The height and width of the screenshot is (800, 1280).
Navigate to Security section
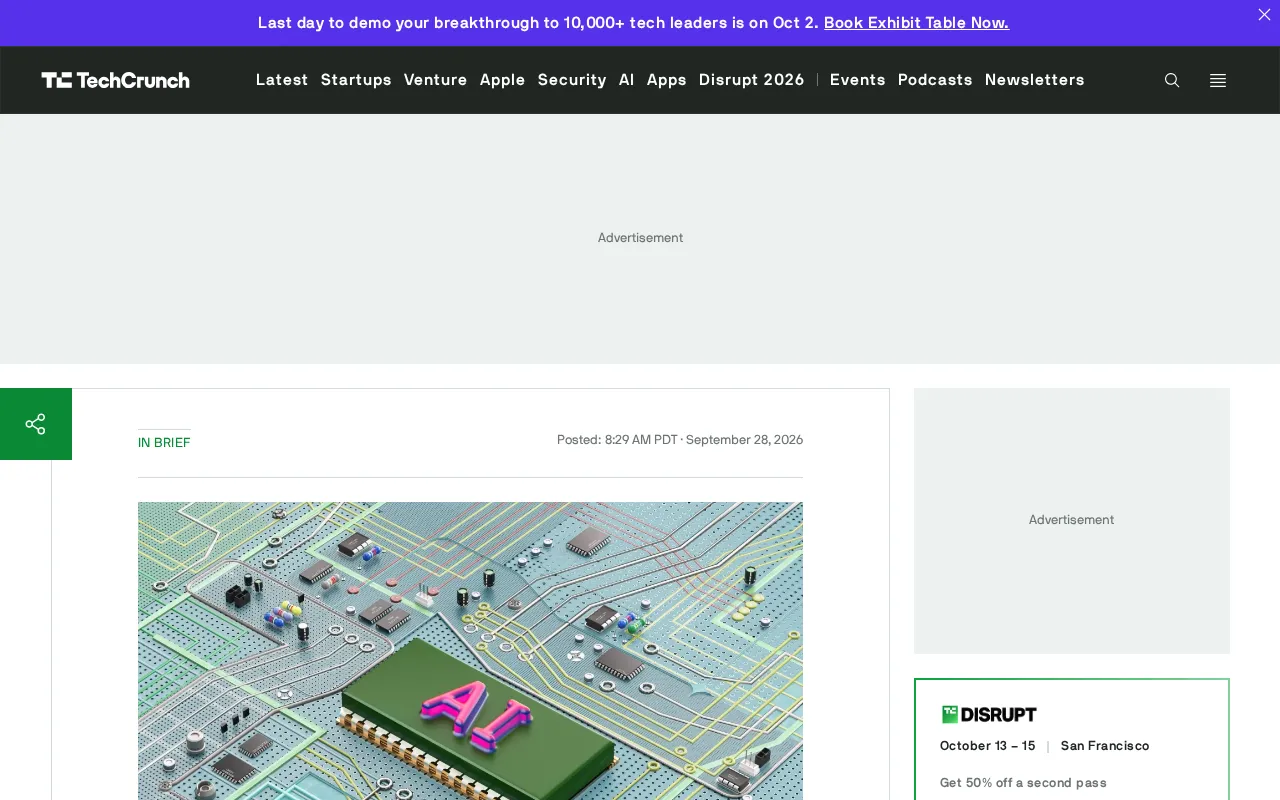(572, 80)
